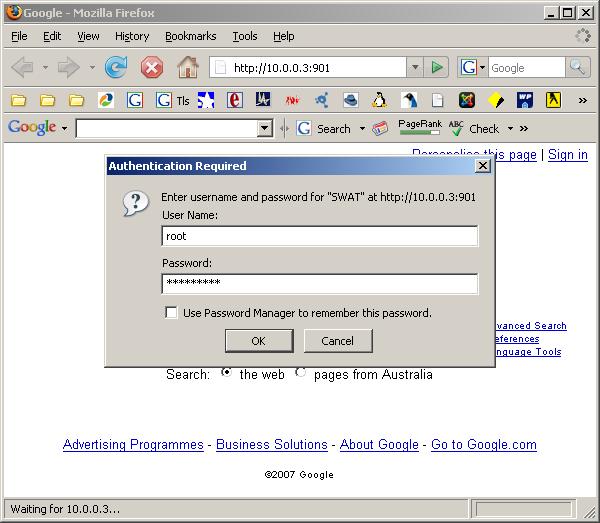Image resolution: width=600 pixels, height=523 pixels.
Task: Click the ABC spell Check button
Action: coord(474,129)
